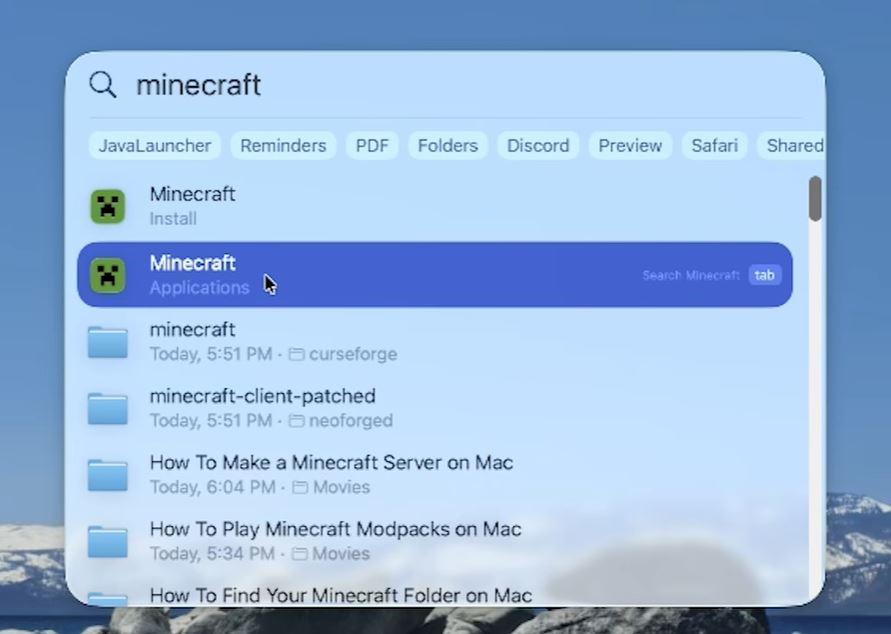Click the Applications subtitle text
This screenshot has width=891, height=634.
tap(199, 288)
